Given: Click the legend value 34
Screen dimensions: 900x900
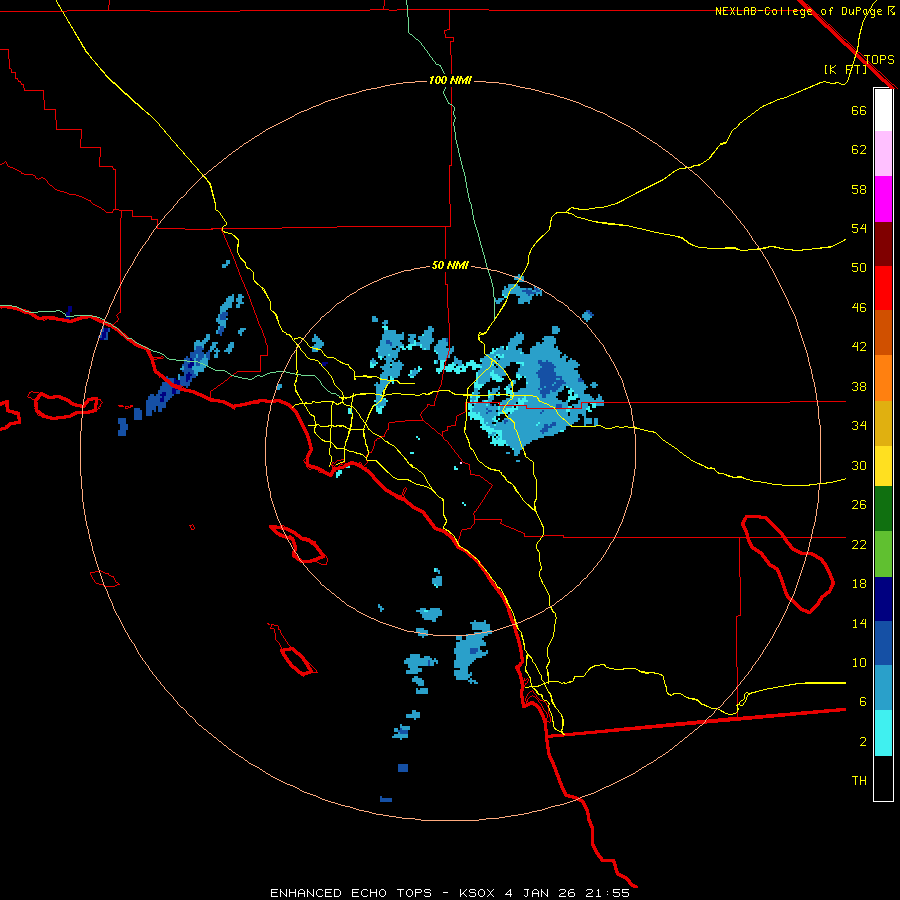Looking at the screenshot, I should point(859,426).
